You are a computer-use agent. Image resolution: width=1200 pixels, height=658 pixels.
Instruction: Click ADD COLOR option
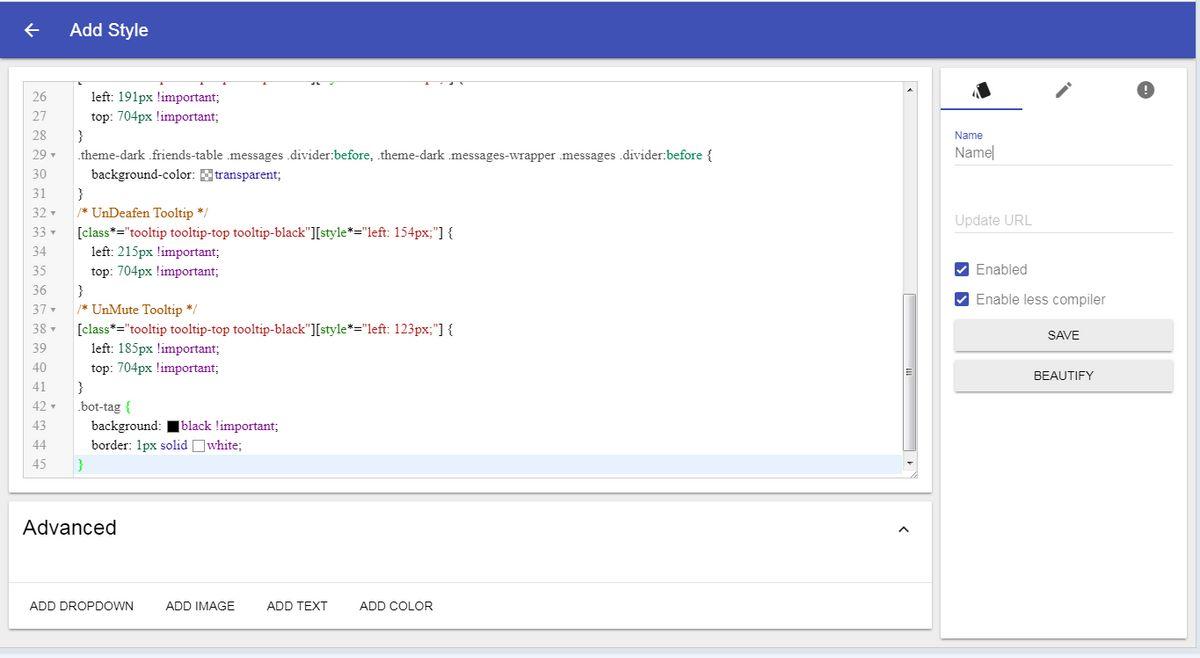[396, 606]
